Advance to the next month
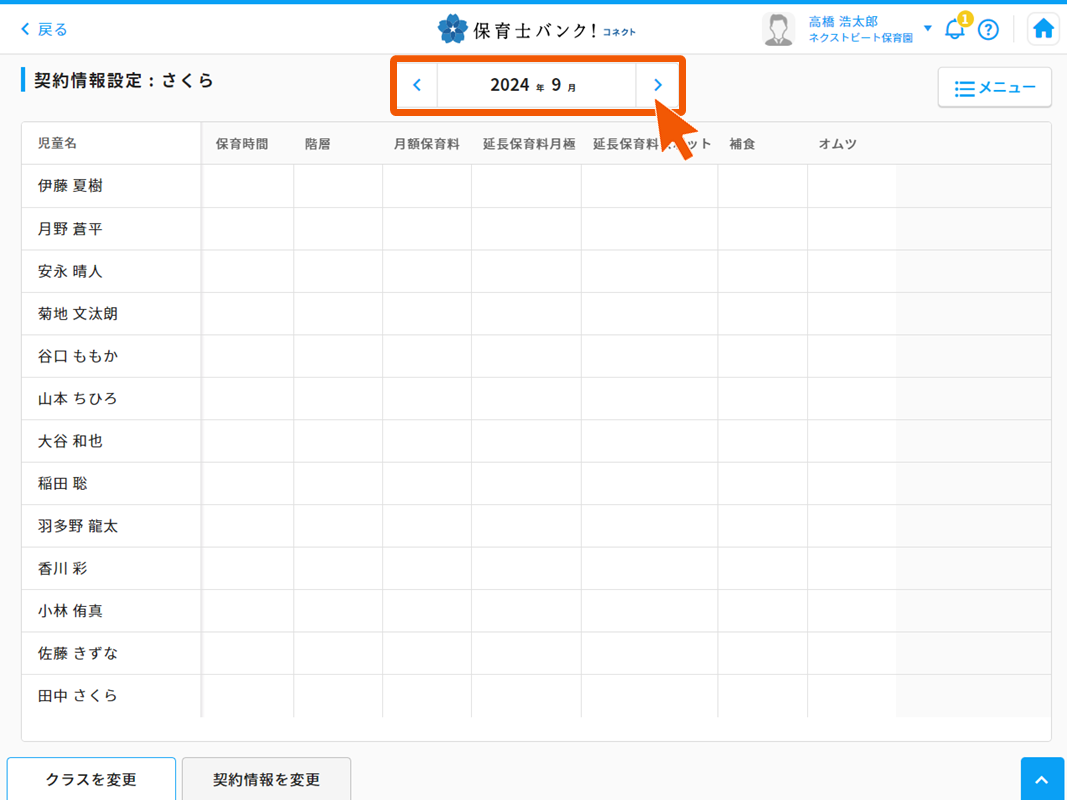1067x800 pixels. click(x=659, y=85)
